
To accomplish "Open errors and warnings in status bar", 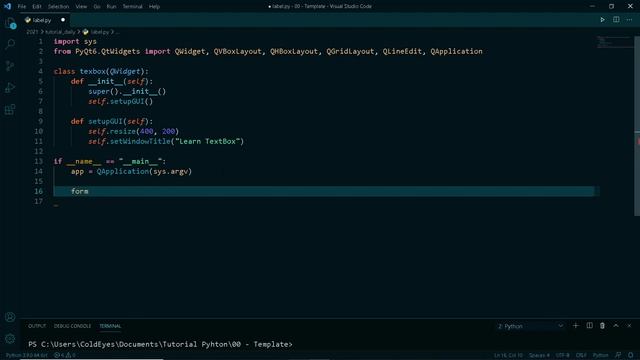I will pyautogui.click(x=64, y=355).
